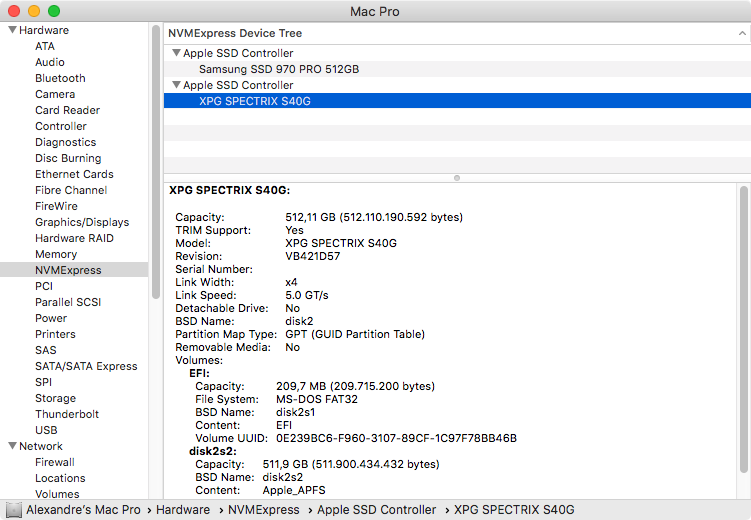Click Hardware in the path bar
This screenshot has width=751, height=520.
pyautogui.click(x=183, y=510)
